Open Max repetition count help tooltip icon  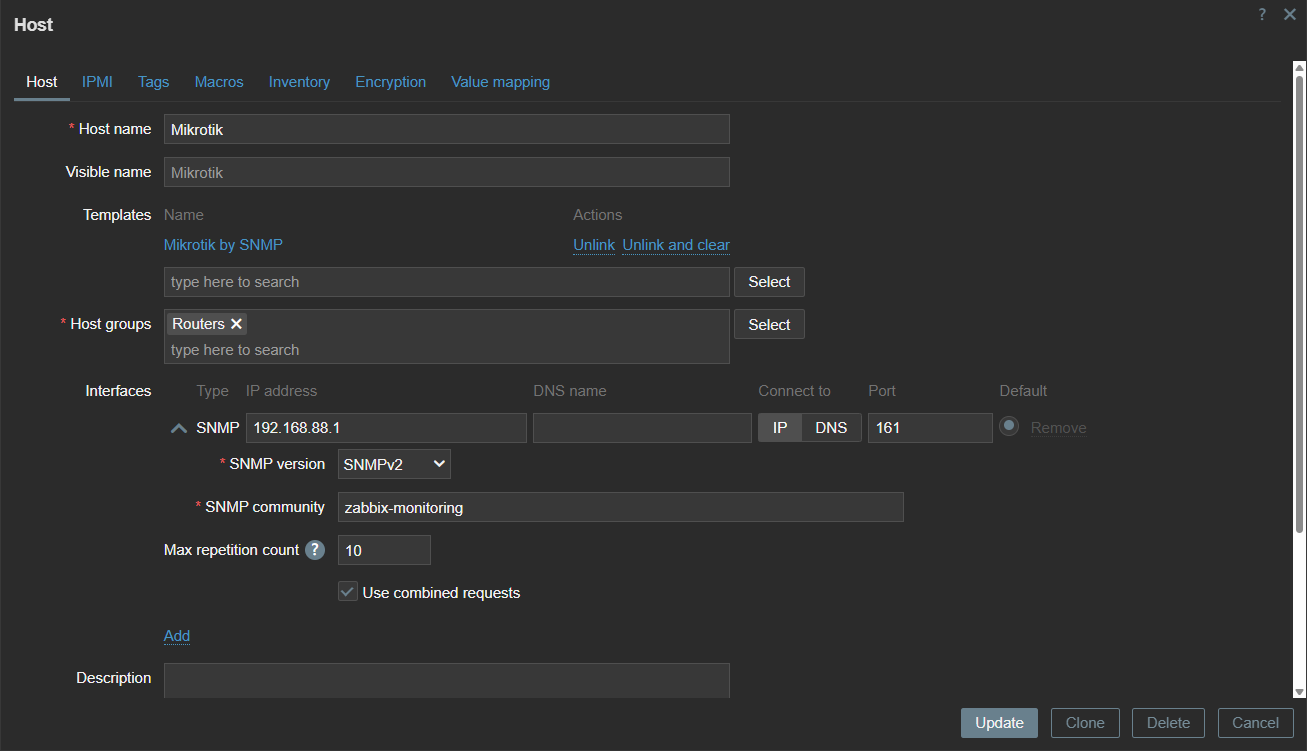[315, 550]
